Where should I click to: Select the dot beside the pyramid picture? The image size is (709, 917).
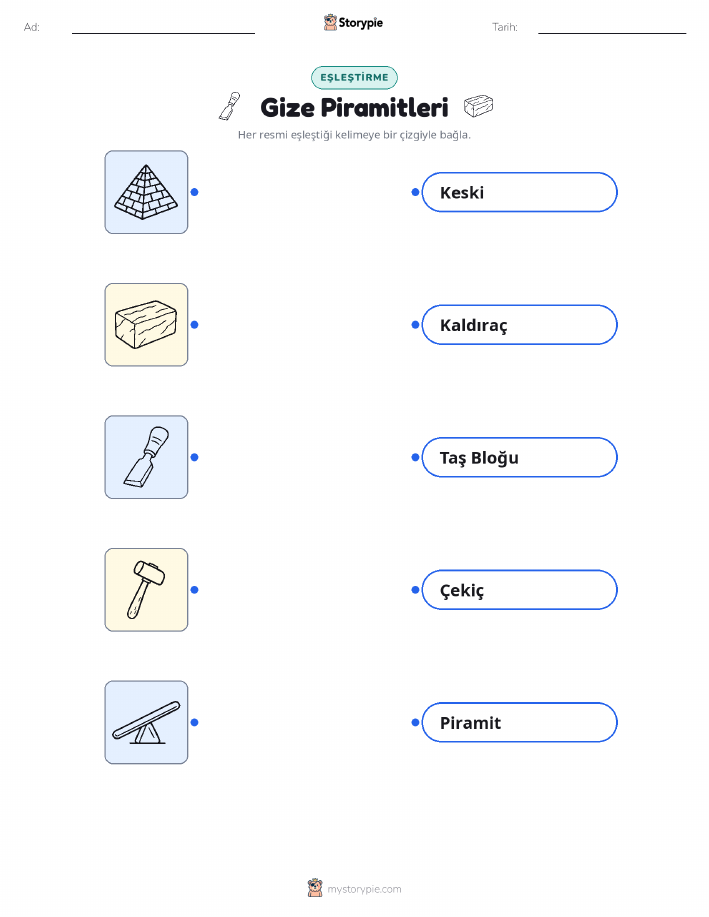pyautogui.click(x=195, y=192)
